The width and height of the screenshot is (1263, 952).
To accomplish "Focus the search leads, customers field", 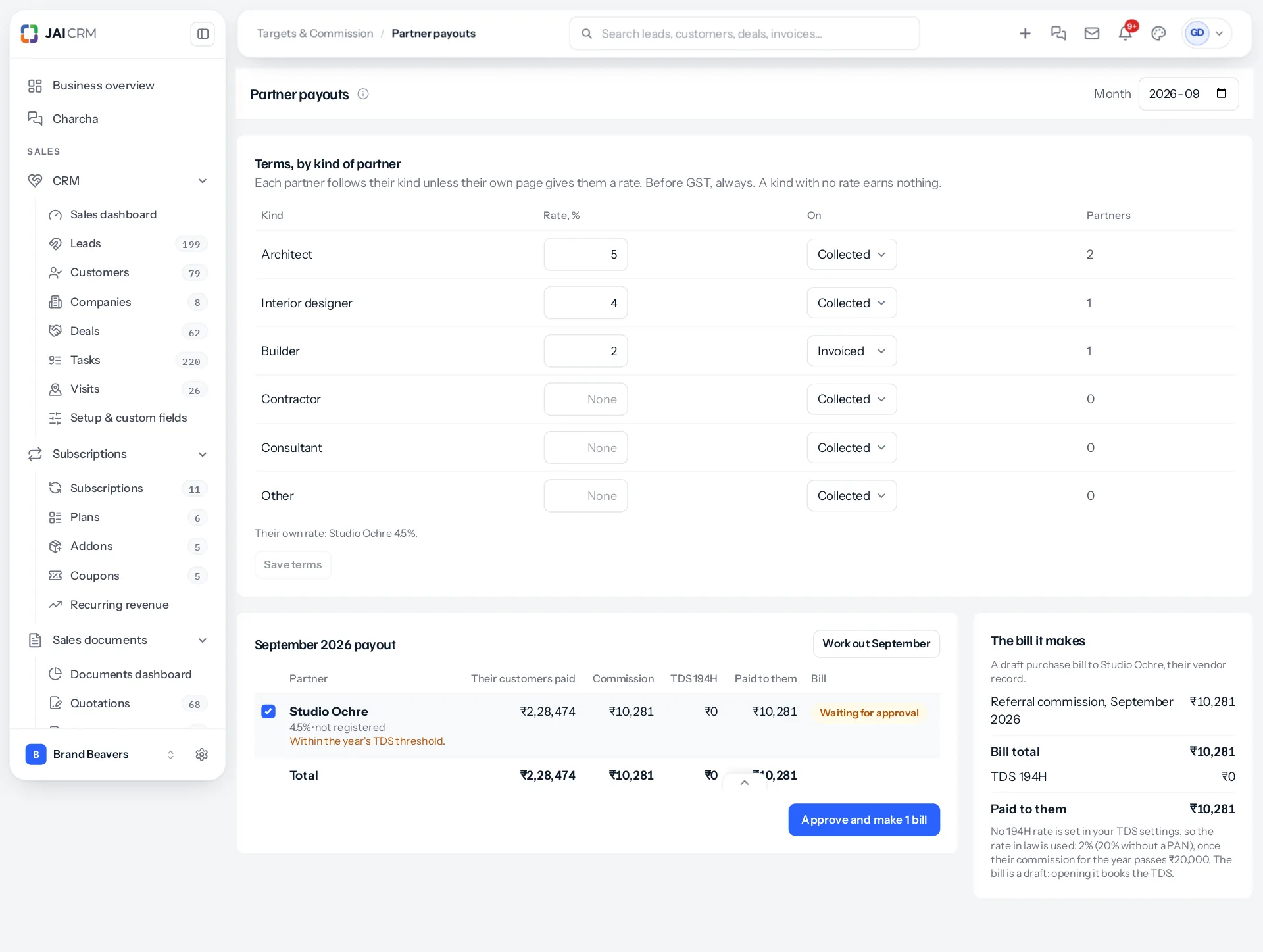I will pos(745,34).
